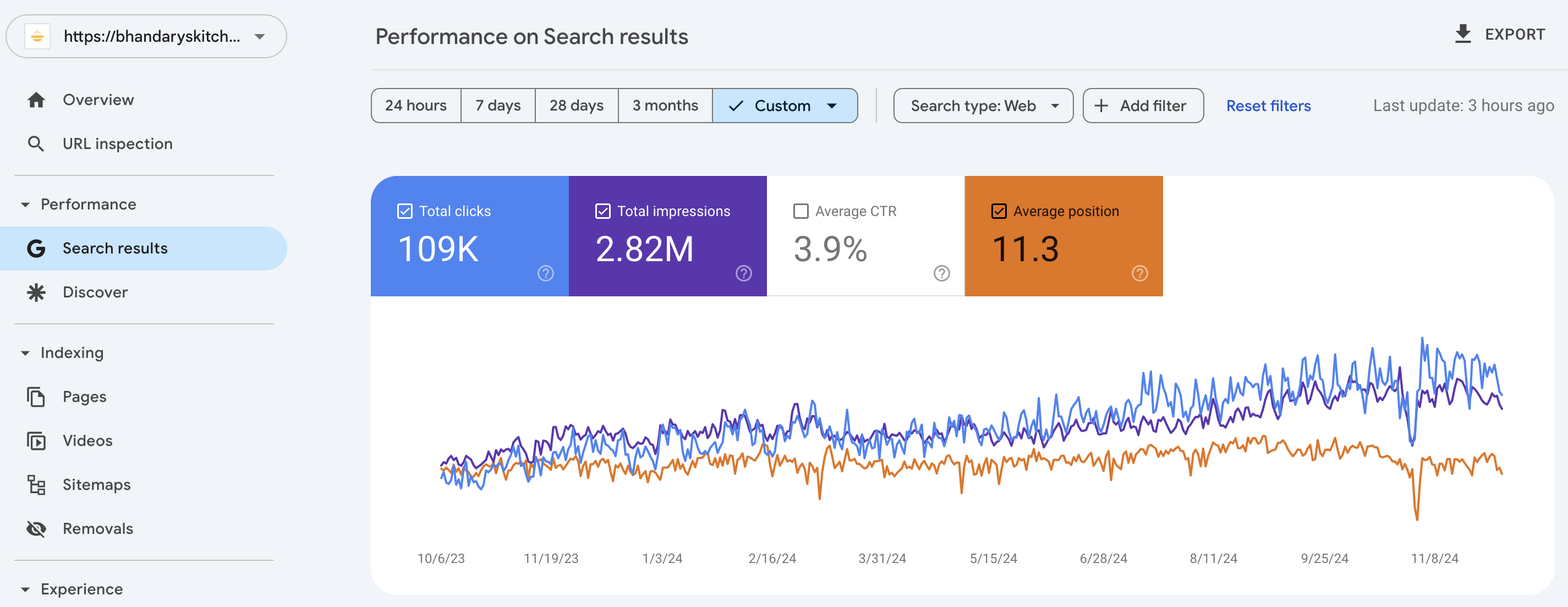Click the Videos play icon
This screenshot has height=607, width=1568.
point(36,440)
